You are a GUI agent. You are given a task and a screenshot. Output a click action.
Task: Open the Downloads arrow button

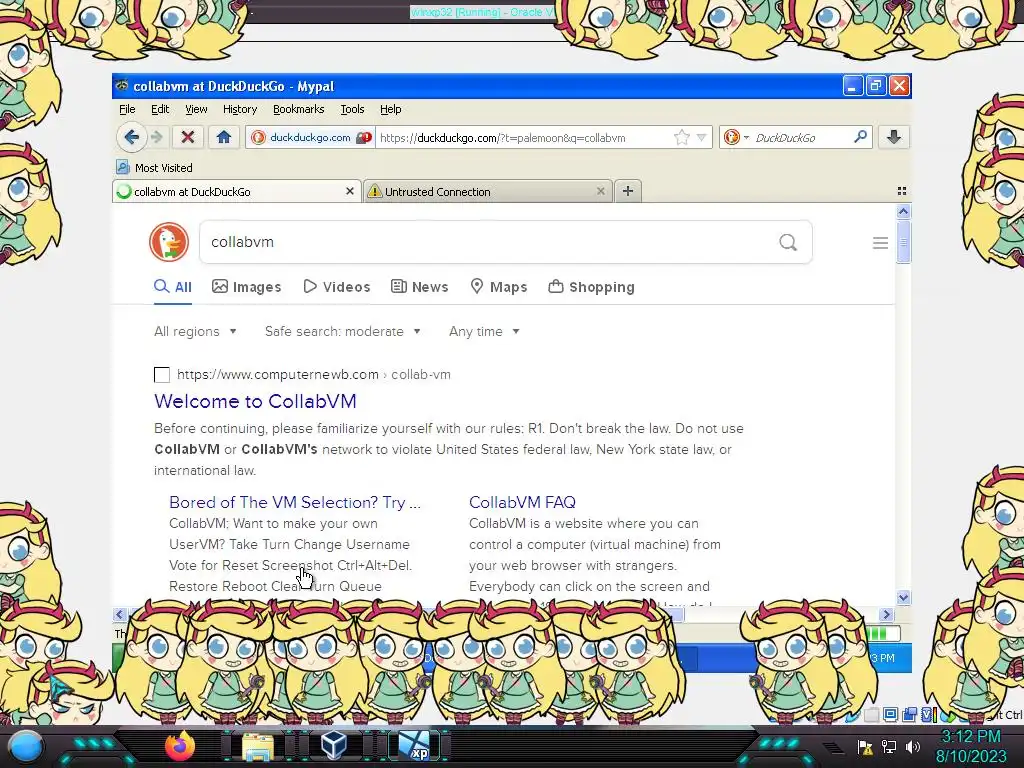pyautogui.click(x=894, y=137)
